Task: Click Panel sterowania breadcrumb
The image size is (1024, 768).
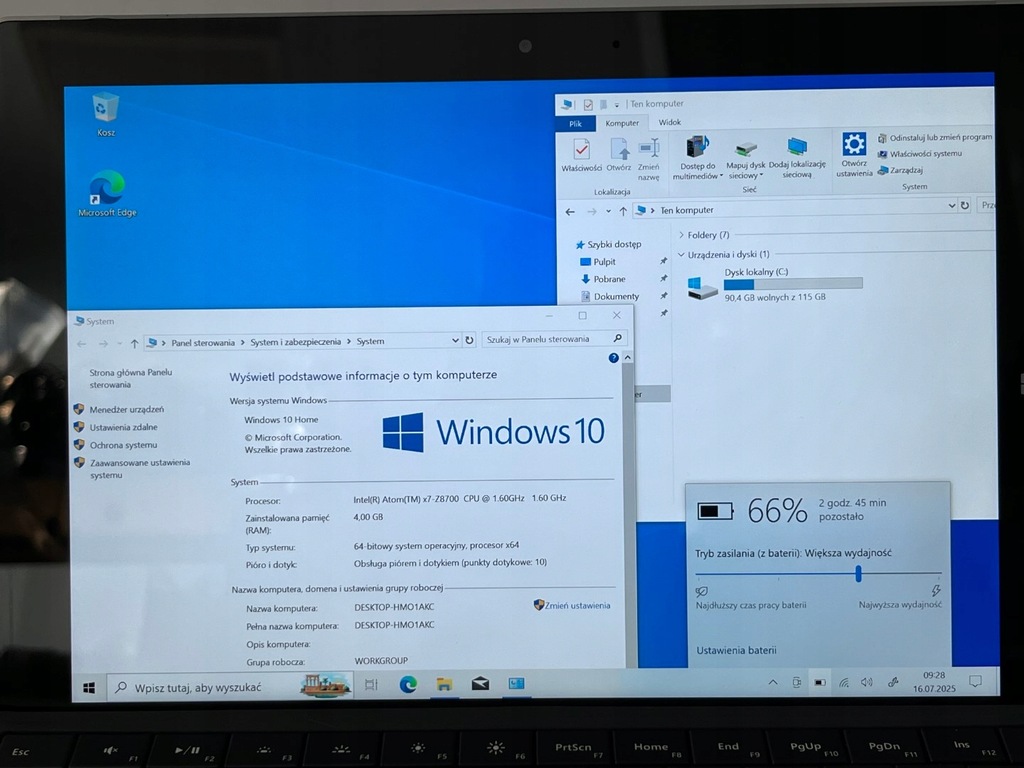Action: 202,343
